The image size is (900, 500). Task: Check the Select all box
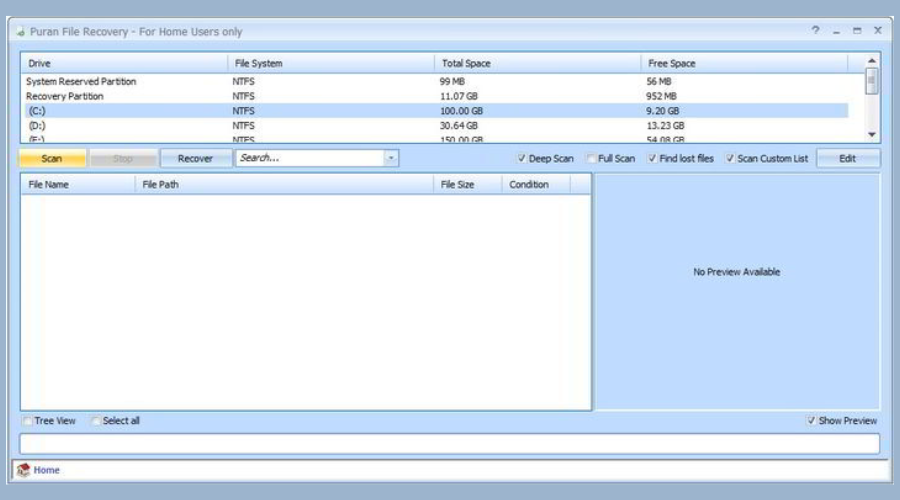click(x=96, y=421)
